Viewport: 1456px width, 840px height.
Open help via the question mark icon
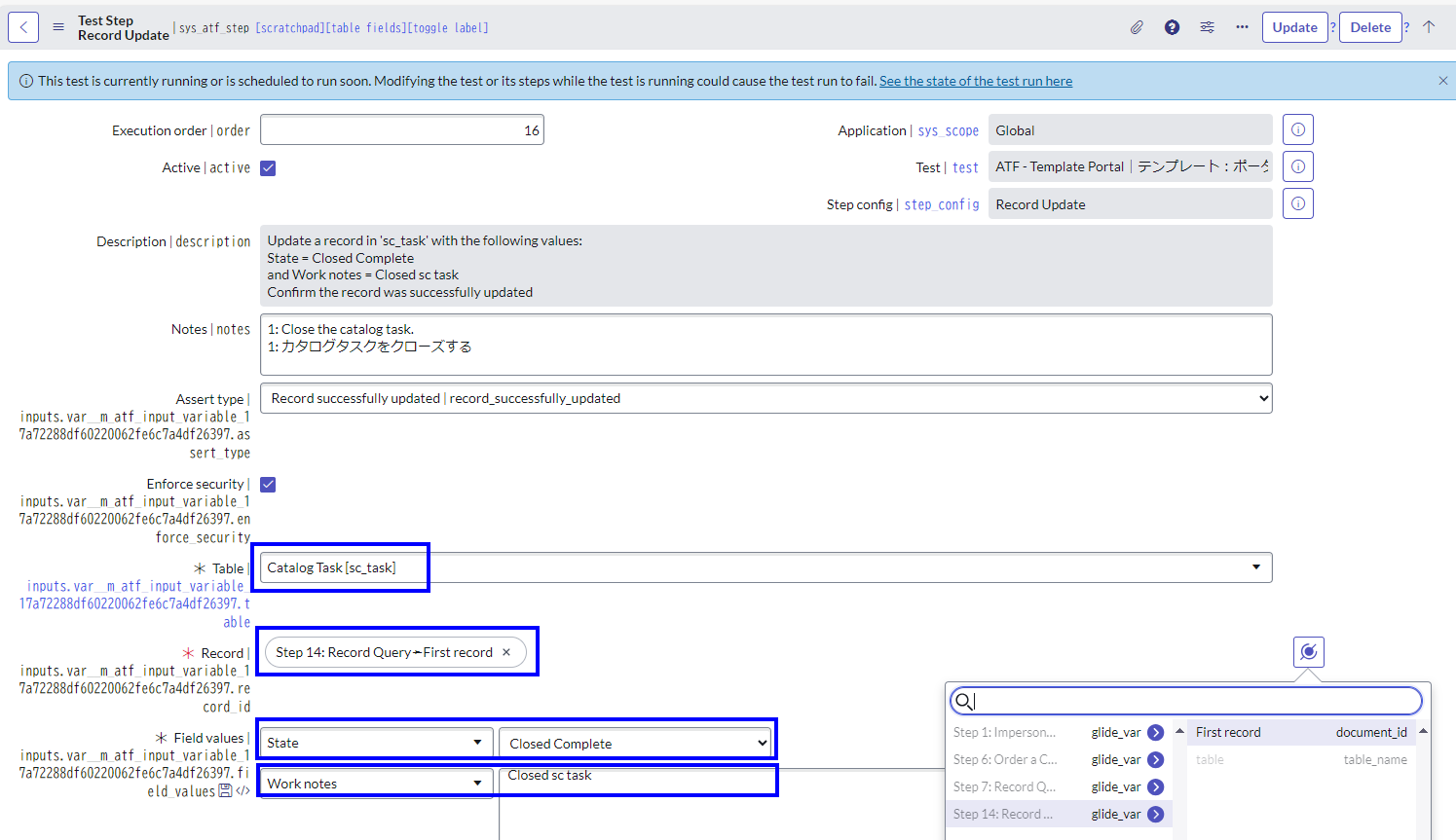pyautogui.click(x=1172, y=26)
